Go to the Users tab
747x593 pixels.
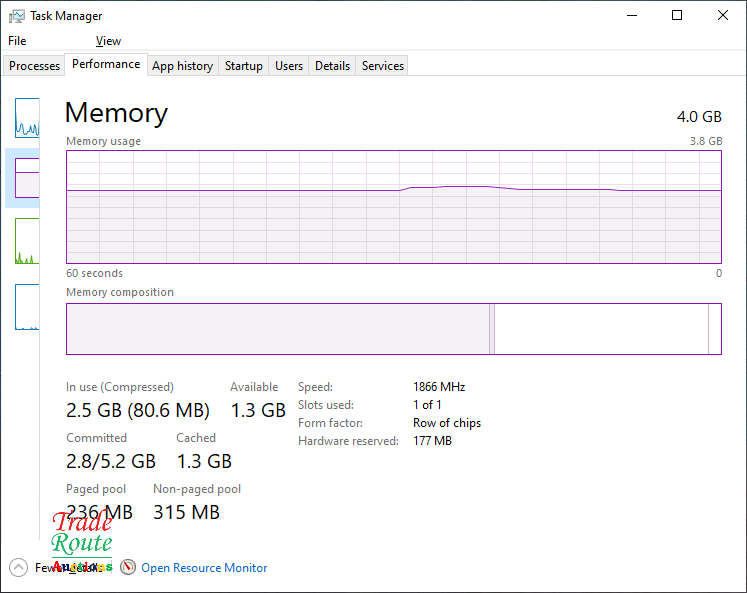click(289, 66)
